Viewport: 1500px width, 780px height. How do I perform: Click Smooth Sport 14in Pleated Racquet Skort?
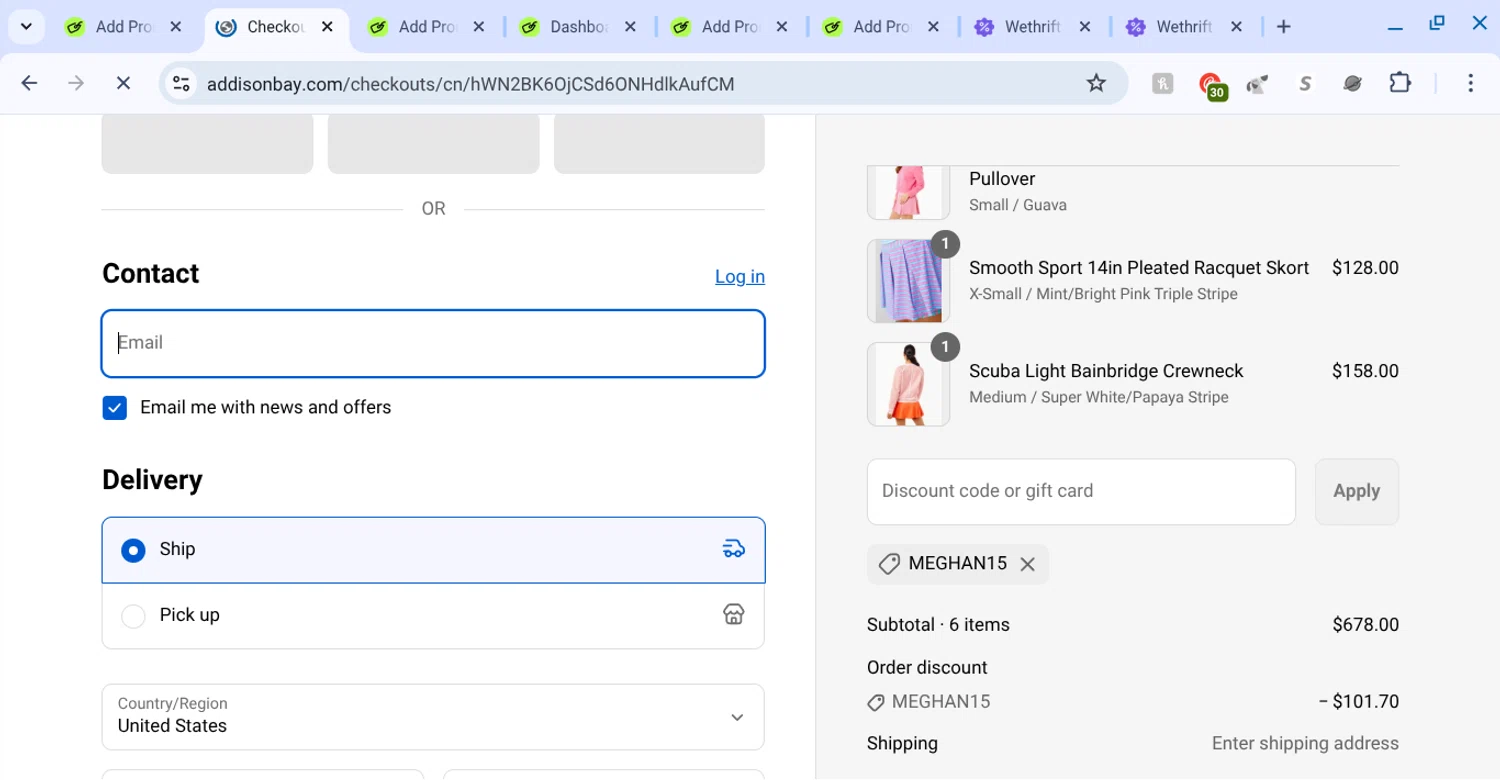[x=1139, y=268]
